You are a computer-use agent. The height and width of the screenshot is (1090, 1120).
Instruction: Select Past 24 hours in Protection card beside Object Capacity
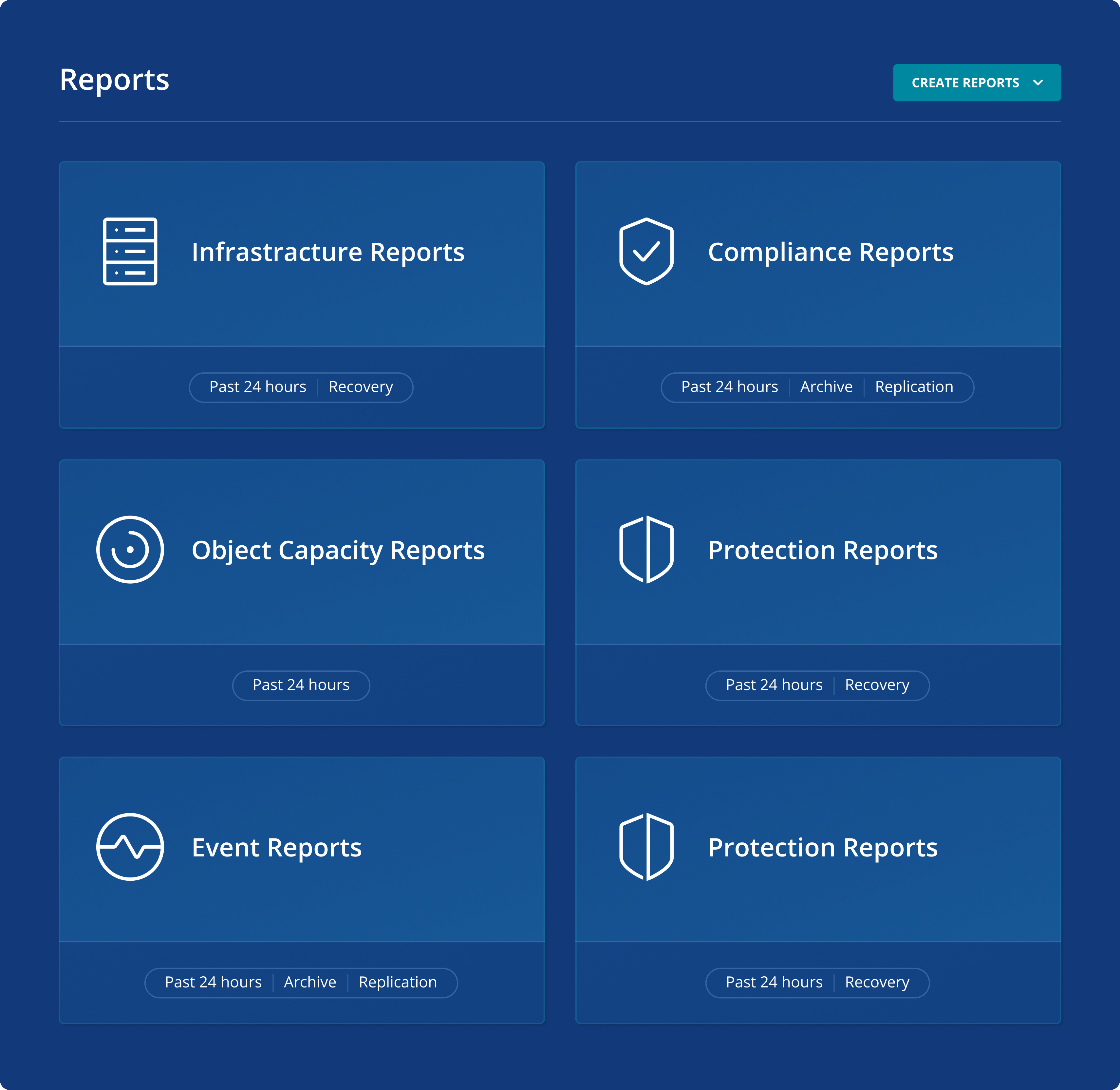point(774,685)
